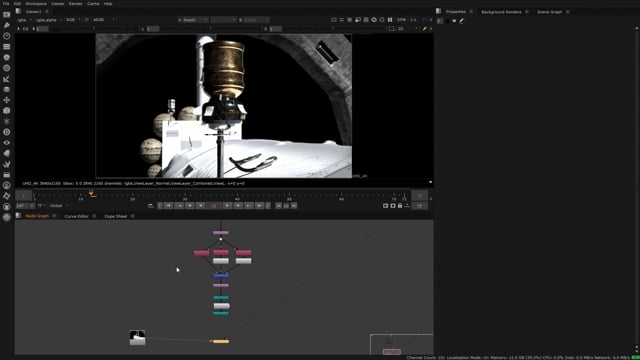Switch to the Dope Sheet tab
The width and height of the screenshot is (640, 360).
tap(116, 216)
